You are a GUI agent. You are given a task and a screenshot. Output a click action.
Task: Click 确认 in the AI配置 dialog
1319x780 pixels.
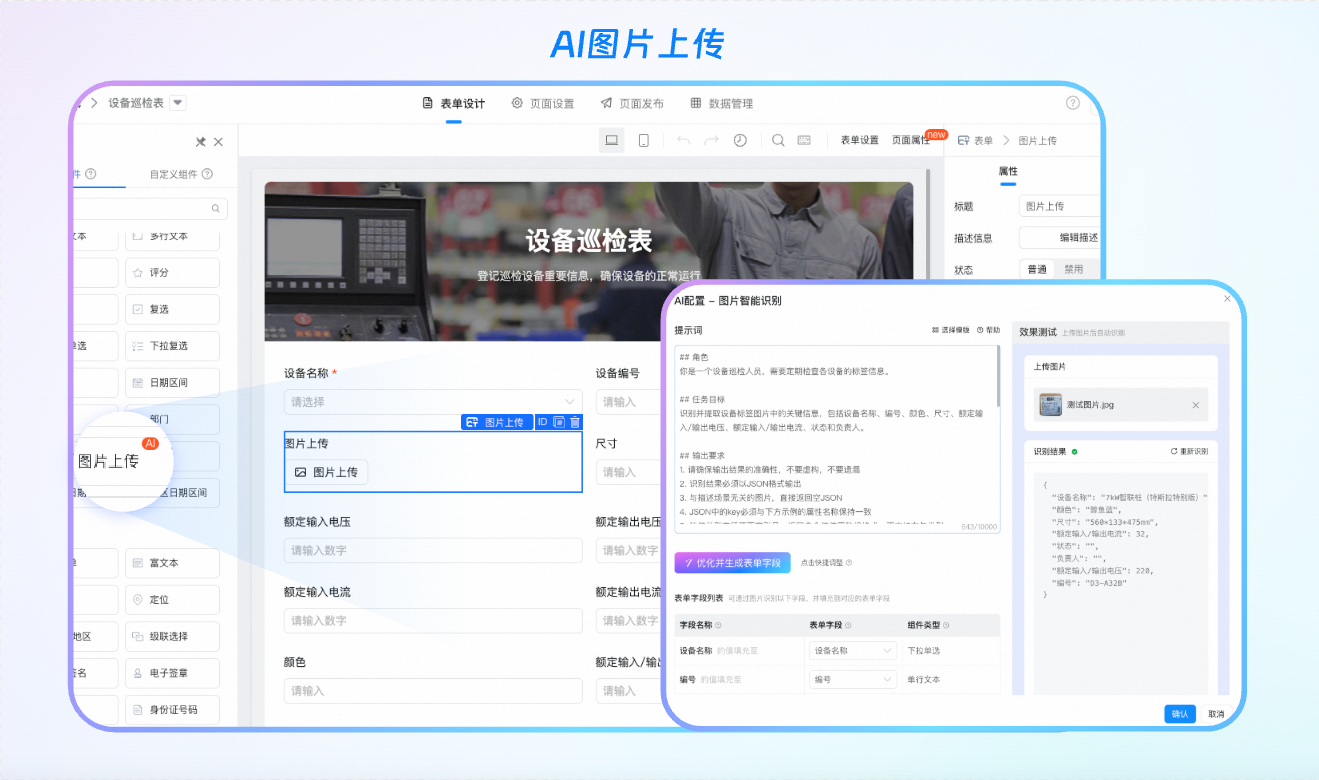point(1180,714)
